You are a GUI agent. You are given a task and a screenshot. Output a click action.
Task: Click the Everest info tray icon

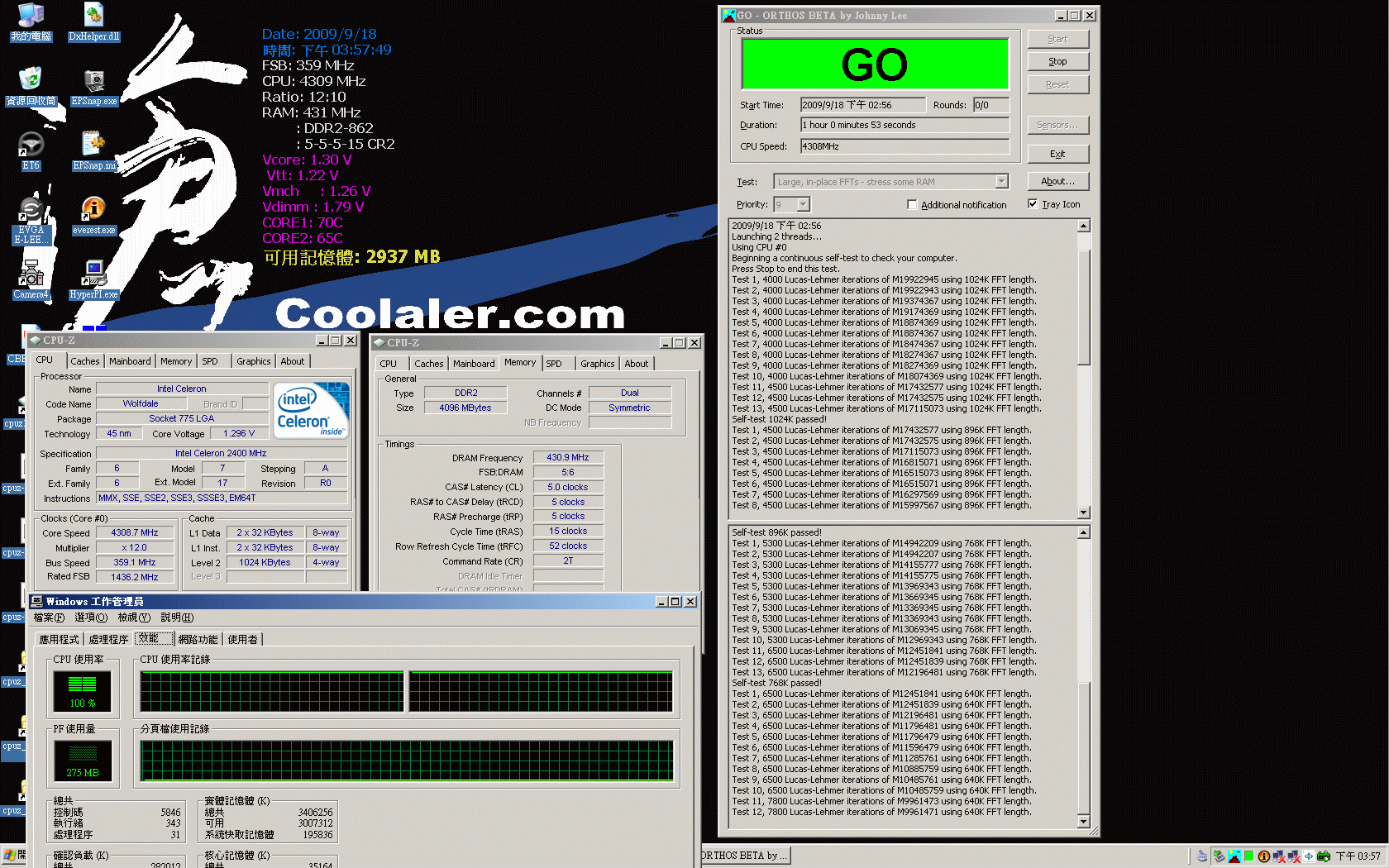1264,856
